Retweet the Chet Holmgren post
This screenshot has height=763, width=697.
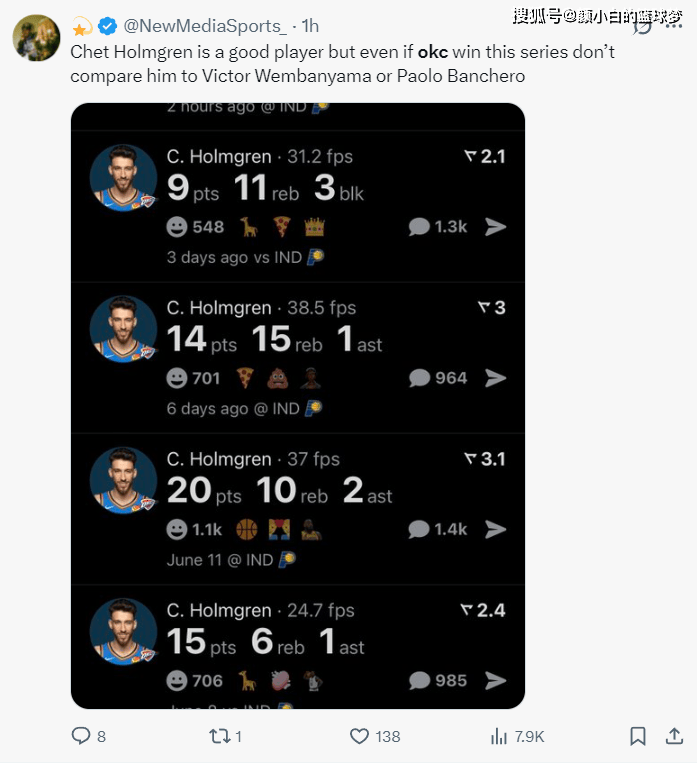(x=217, y=736)
